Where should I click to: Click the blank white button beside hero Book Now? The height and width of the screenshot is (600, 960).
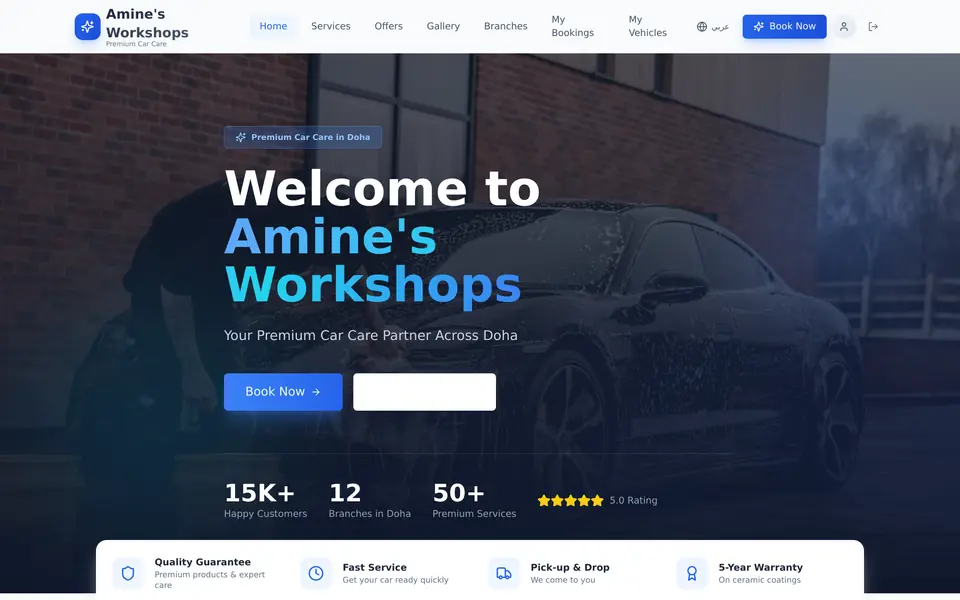(x=424, y=392)
